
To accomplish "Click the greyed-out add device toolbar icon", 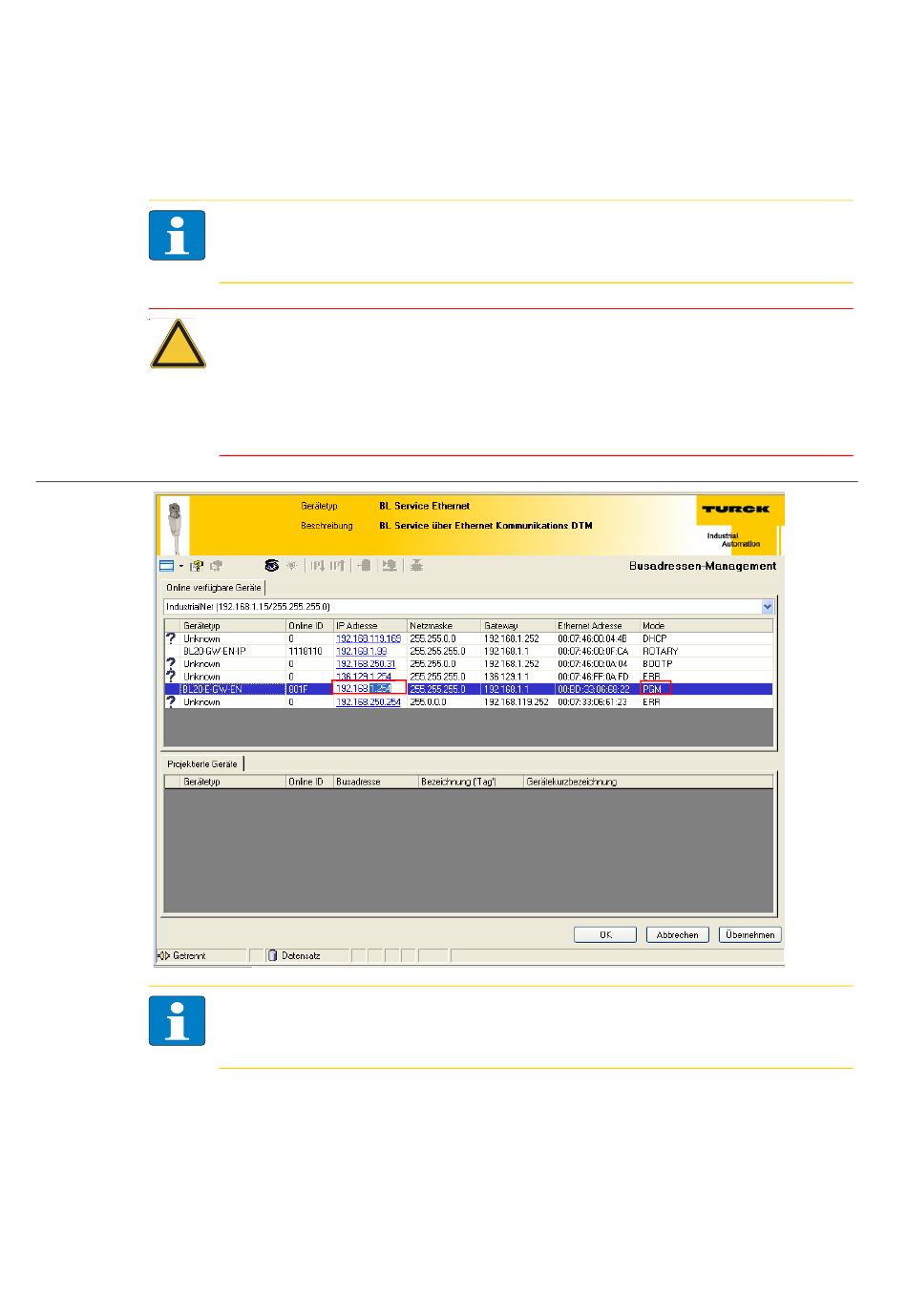I will (x=364, y=566).
